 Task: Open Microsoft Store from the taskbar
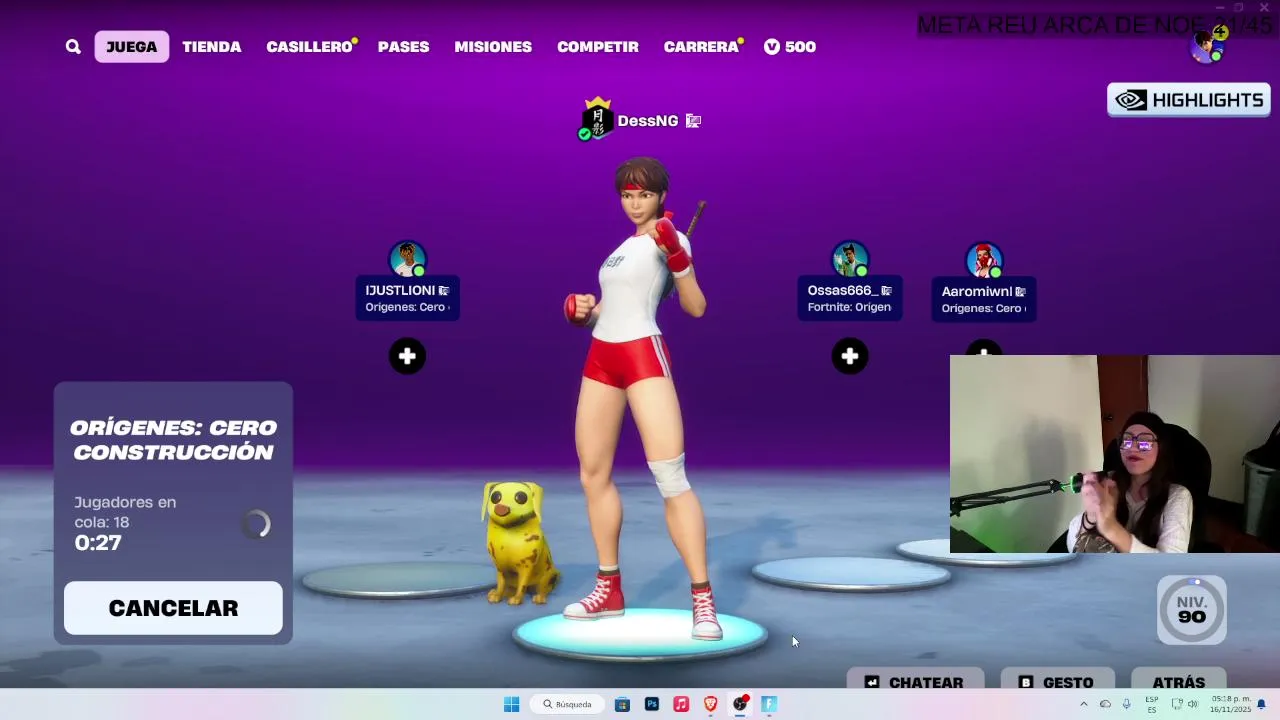(622, 704)
